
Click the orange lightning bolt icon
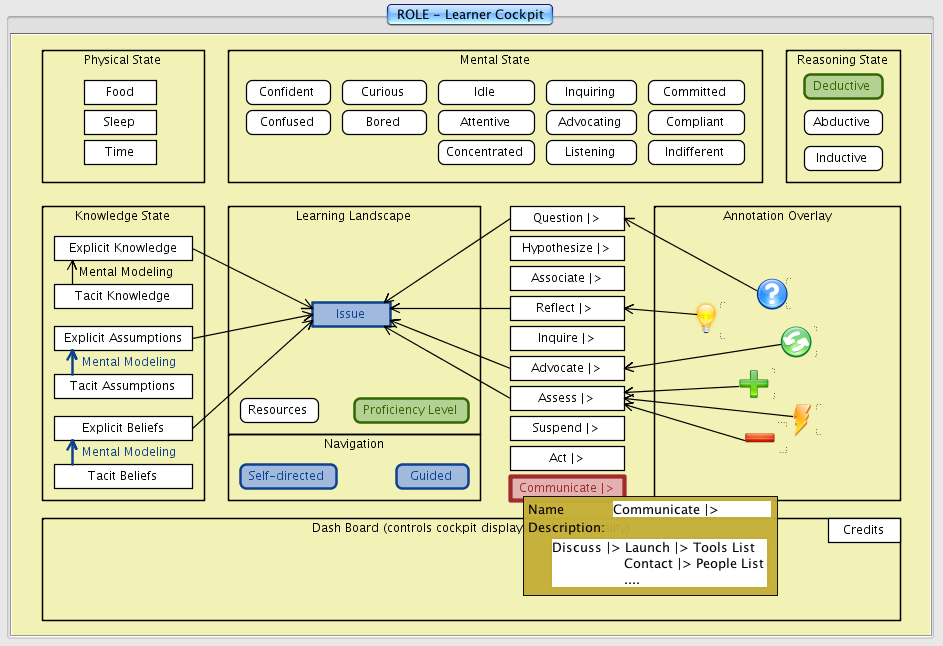tap(801, 419)
